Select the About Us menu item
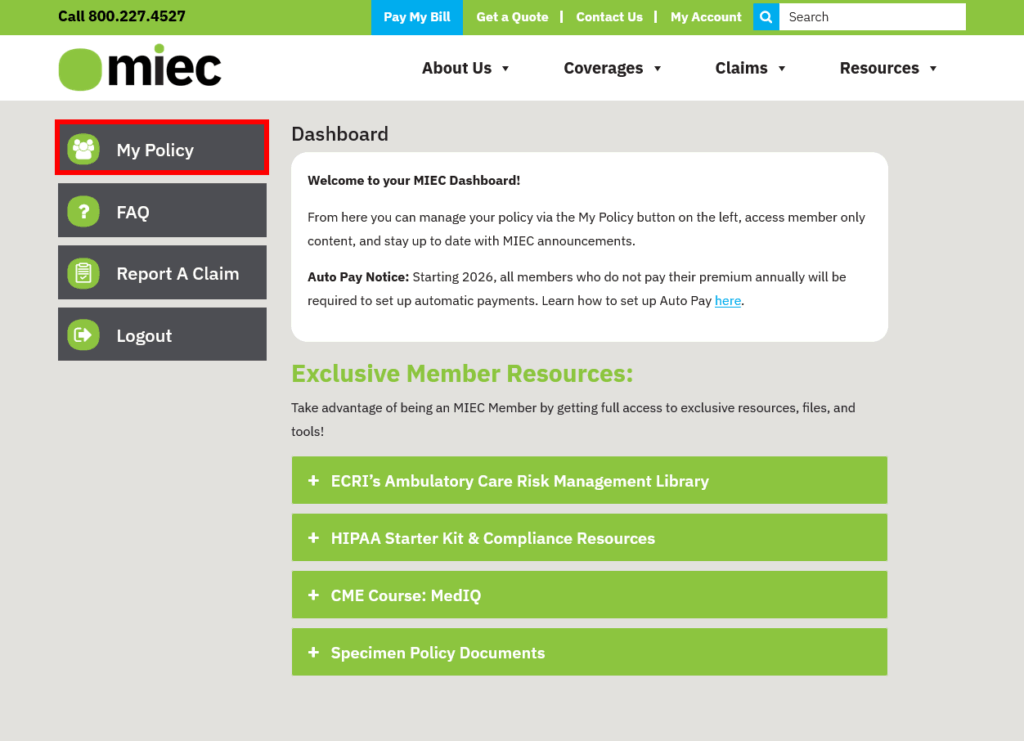 click(x=466, y=68)
